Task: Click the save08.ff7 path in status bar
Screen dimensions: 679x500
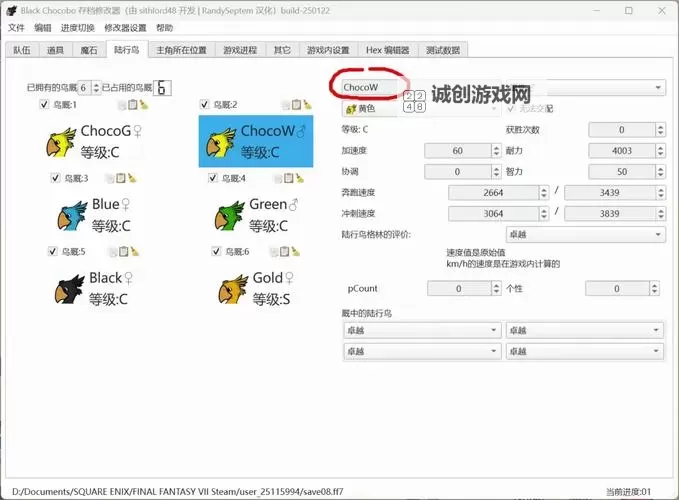Action: coord(178,491)
